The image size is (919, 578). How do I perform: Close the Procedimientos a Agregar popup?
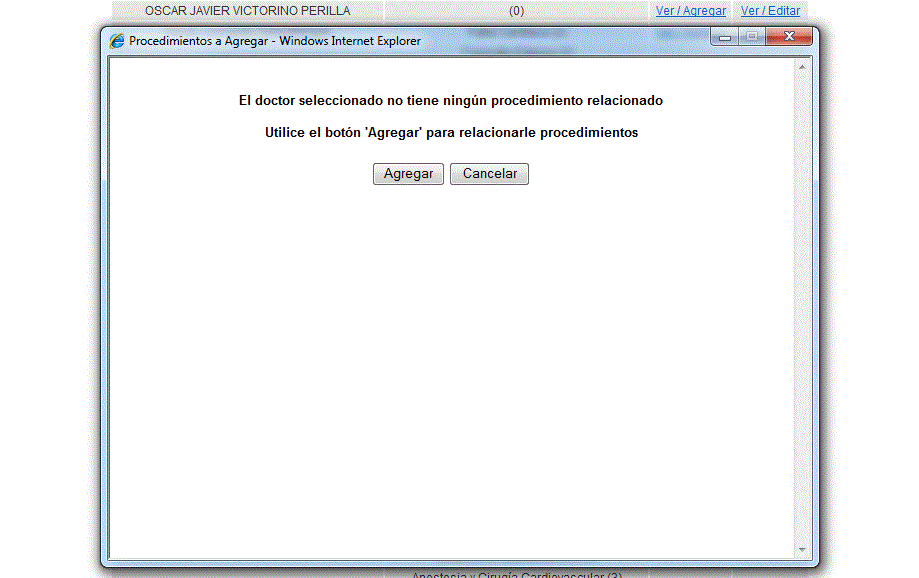pos(789,38)
